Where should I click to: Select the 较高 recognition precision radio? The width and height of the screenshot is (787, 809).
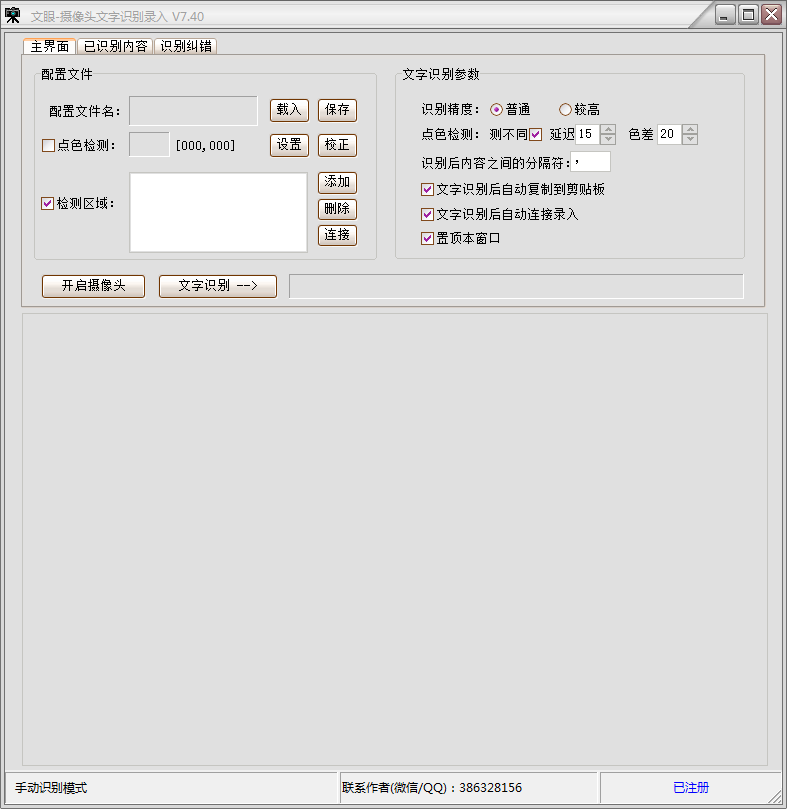click(x=565, y=110)
